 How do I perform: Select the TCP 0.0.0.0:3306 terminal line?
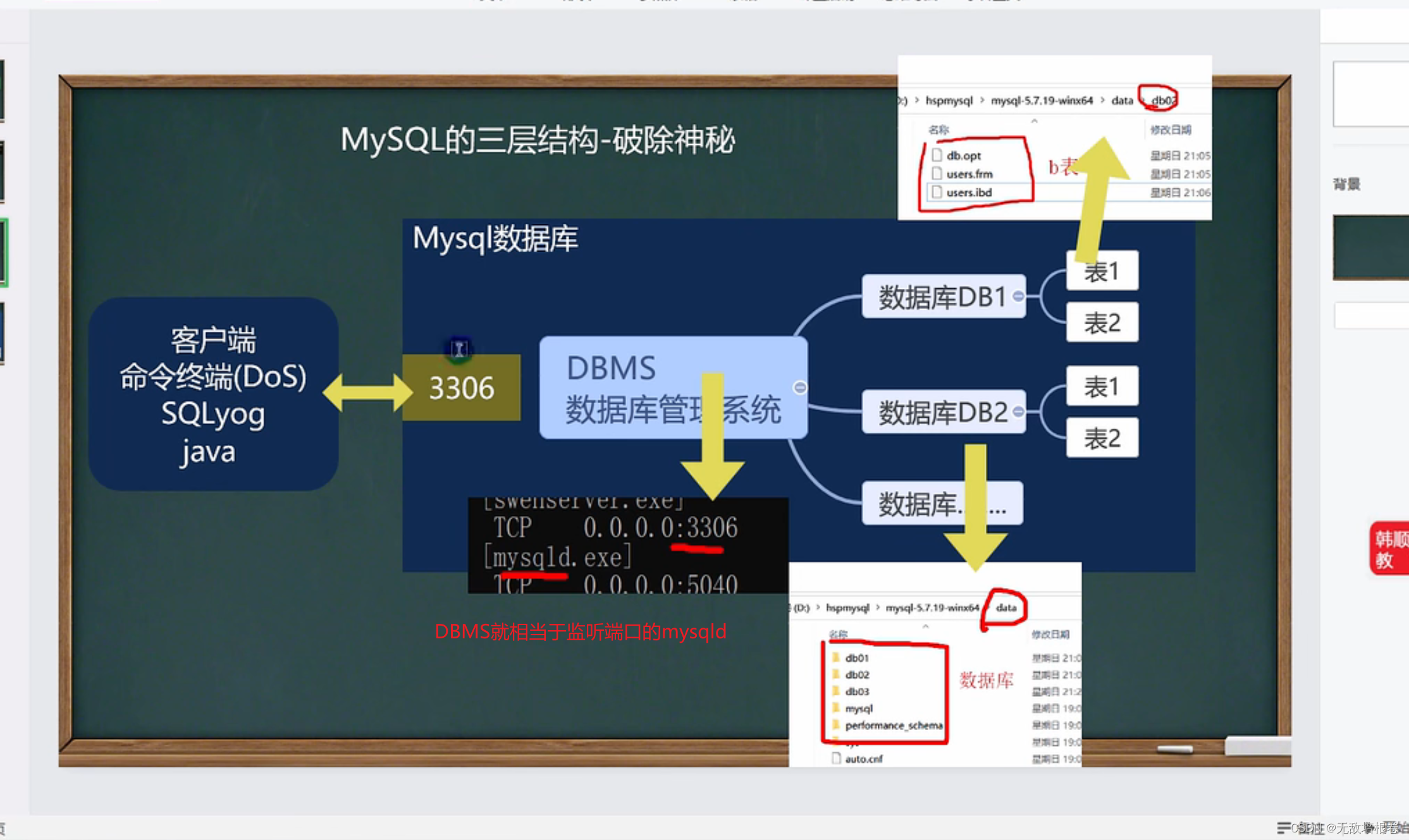click(x=615, y=527)
